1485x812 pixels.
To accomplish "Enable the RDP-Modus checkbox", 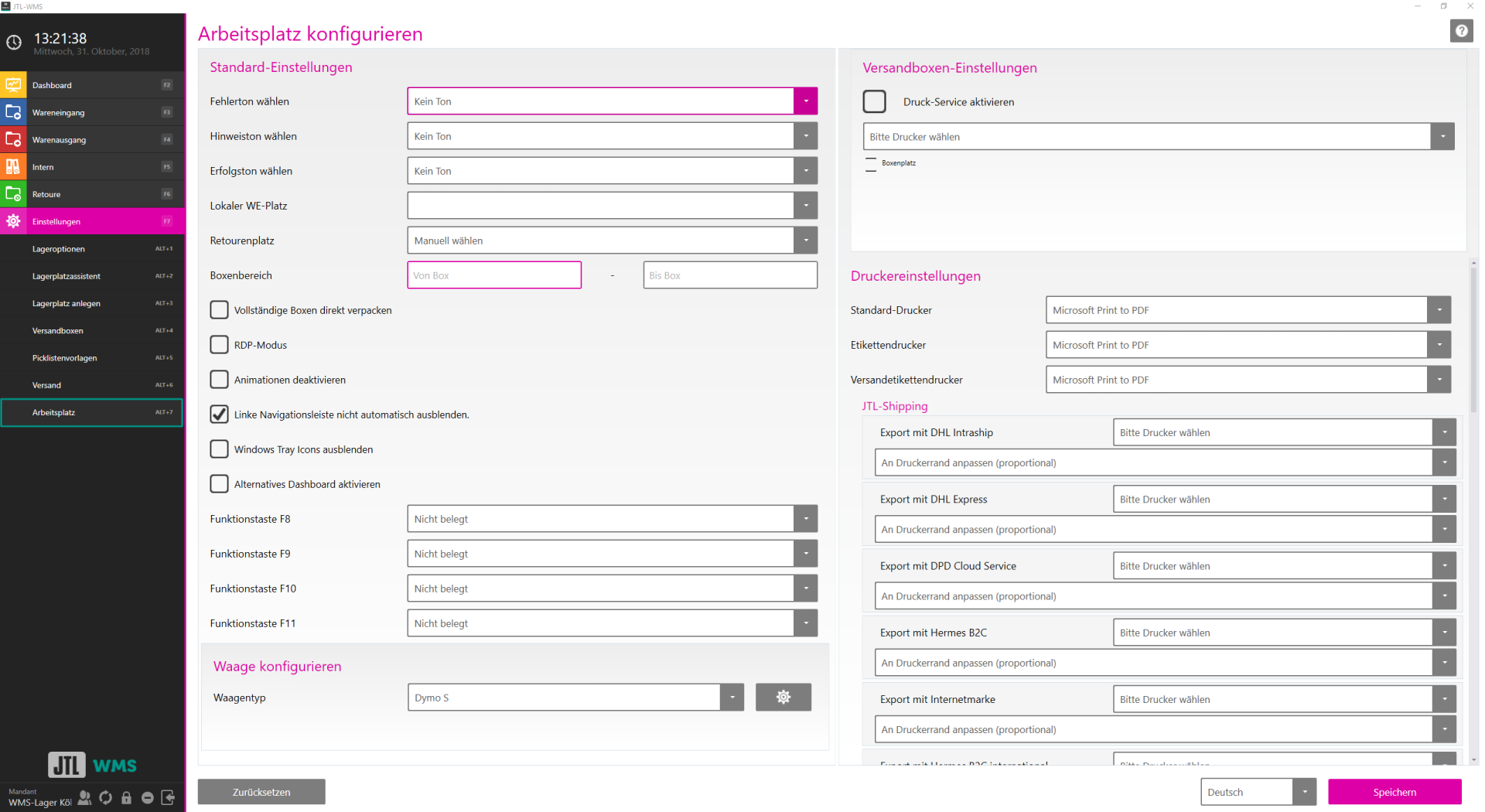I will [220, 345].
